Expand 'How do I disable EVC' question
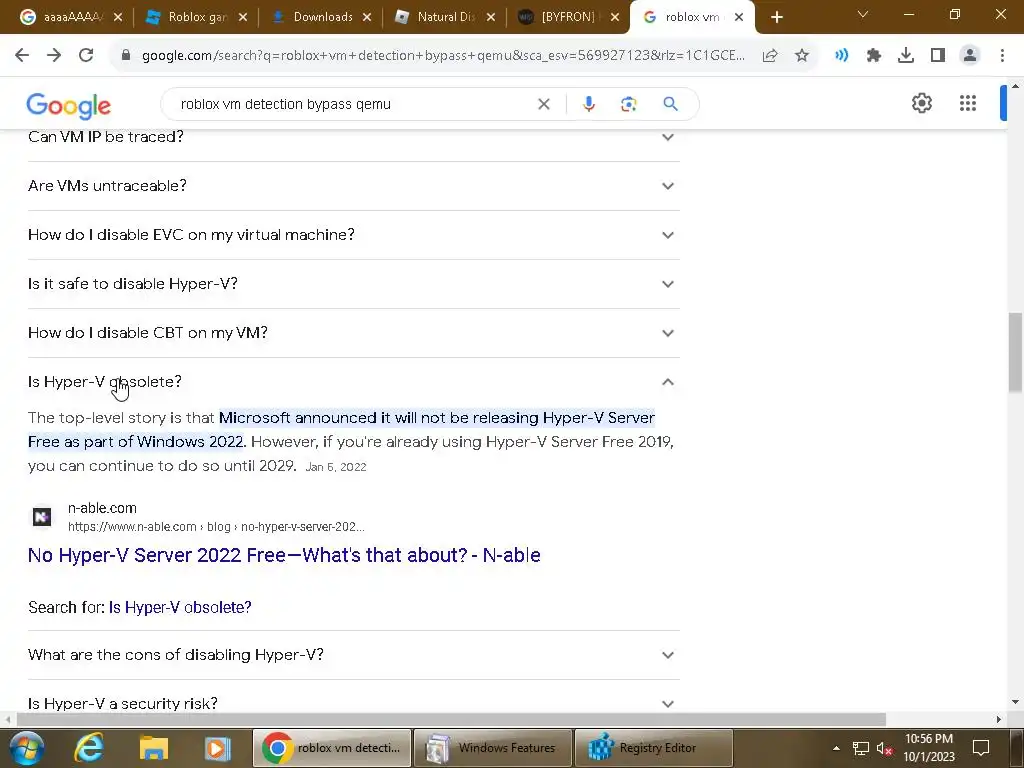Screen dimensions: 1024x768 (x=353, y=235)
